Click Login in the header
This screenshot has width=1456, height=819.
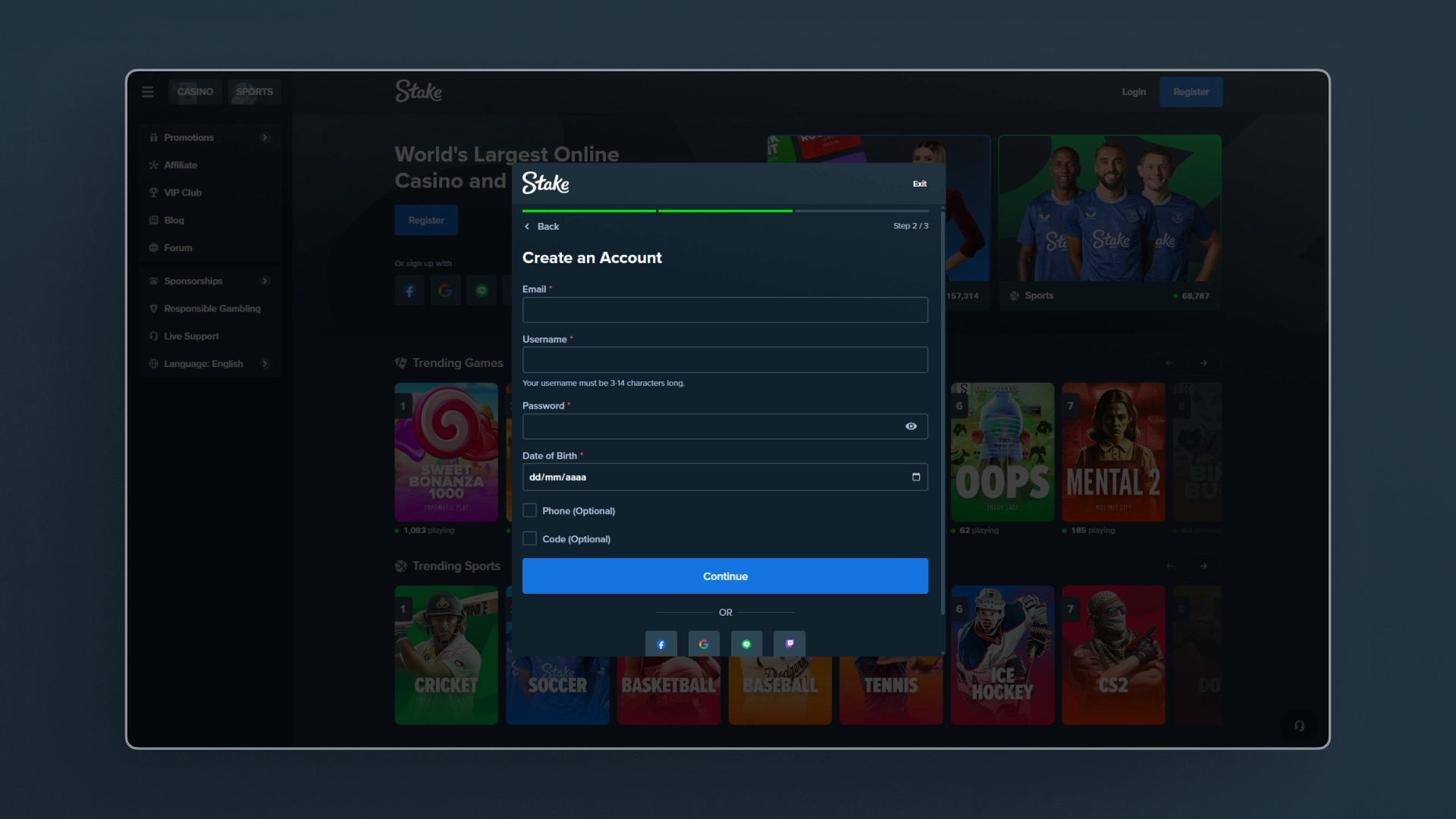pyautogui.click(x=1134, y=92)
